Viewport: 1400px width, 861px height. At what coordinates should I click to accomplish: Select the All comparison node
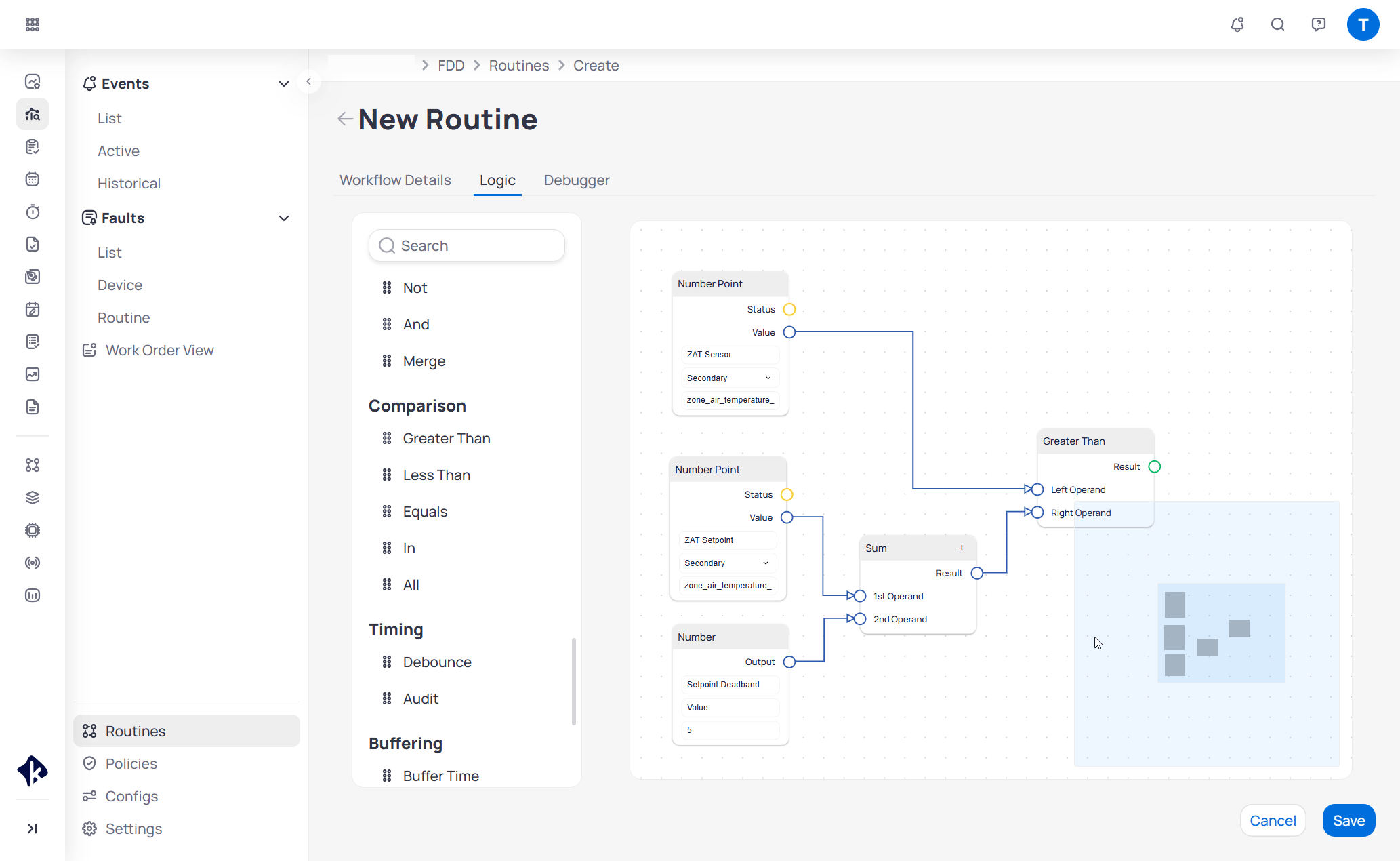pyautogui.click(x=411, y=585)
